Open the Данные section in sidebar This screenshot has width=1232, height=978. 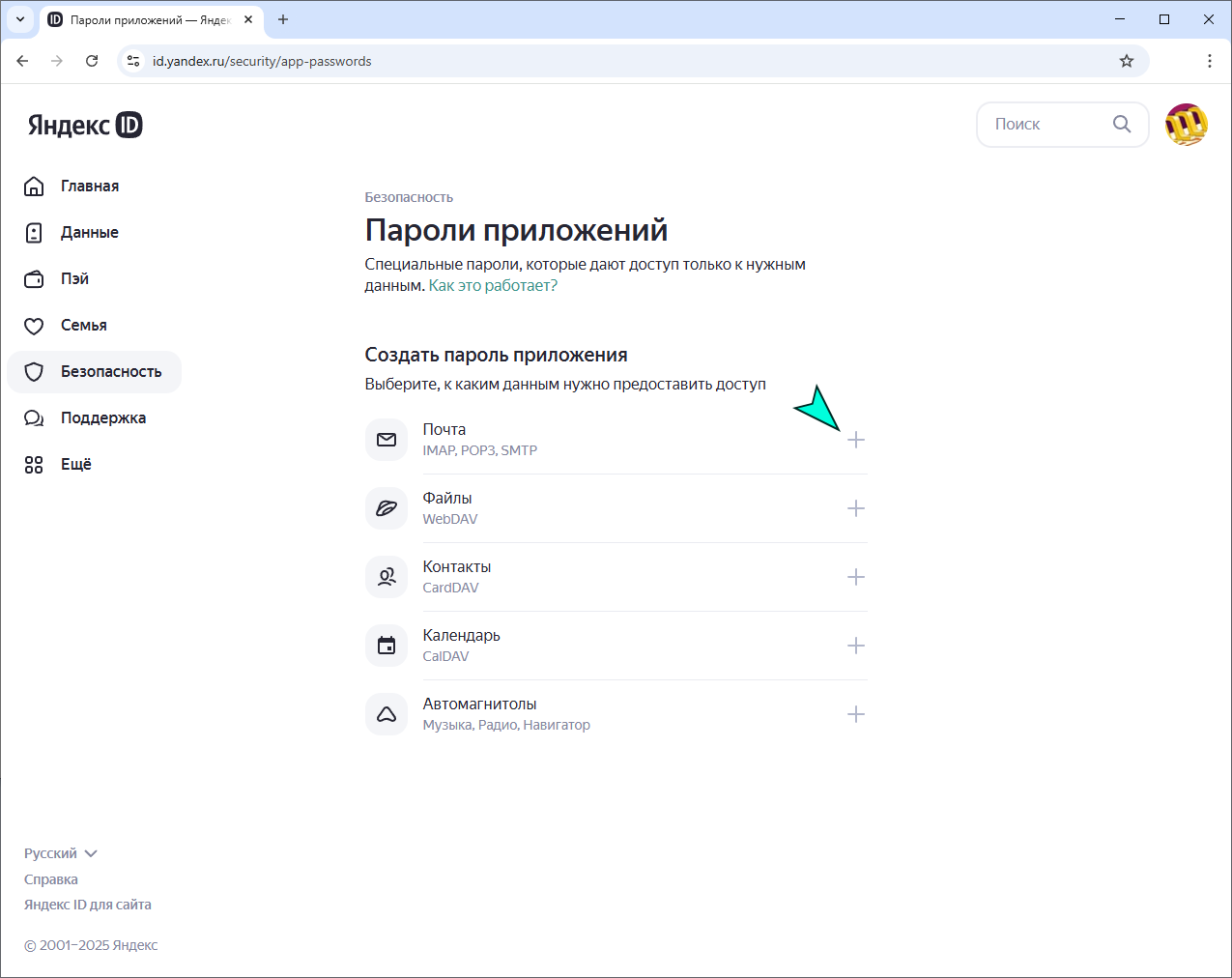coord(35,232)
